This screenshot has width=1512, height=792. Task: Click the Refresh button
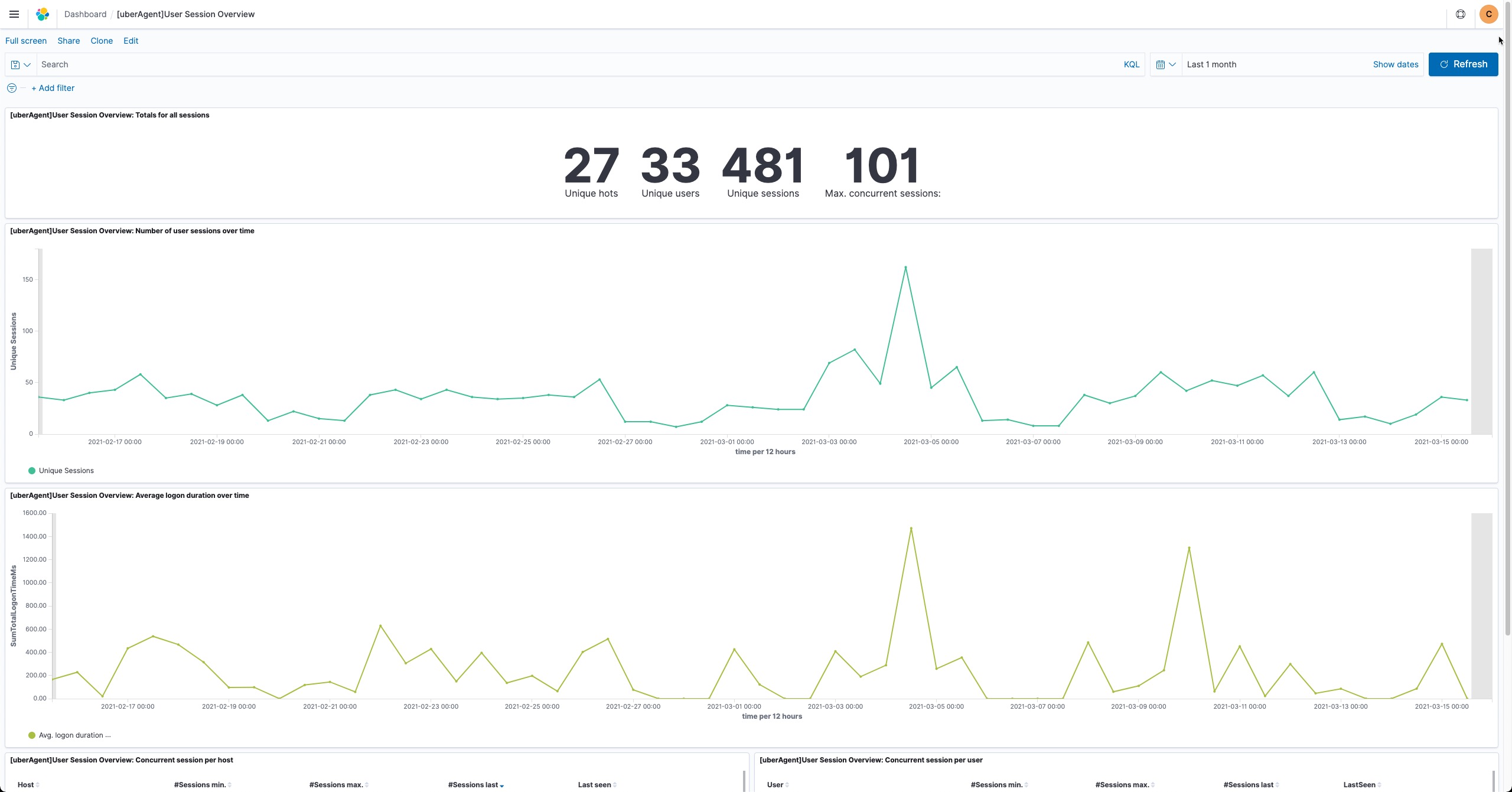tap(1463, 64)
